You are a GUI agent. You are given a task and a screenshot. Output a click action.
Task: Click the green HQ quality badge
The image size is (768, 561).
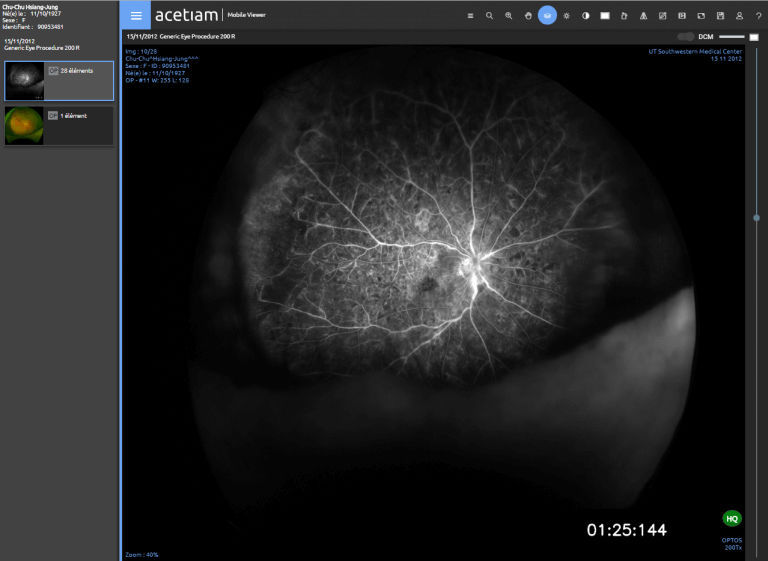coord(732,518)
